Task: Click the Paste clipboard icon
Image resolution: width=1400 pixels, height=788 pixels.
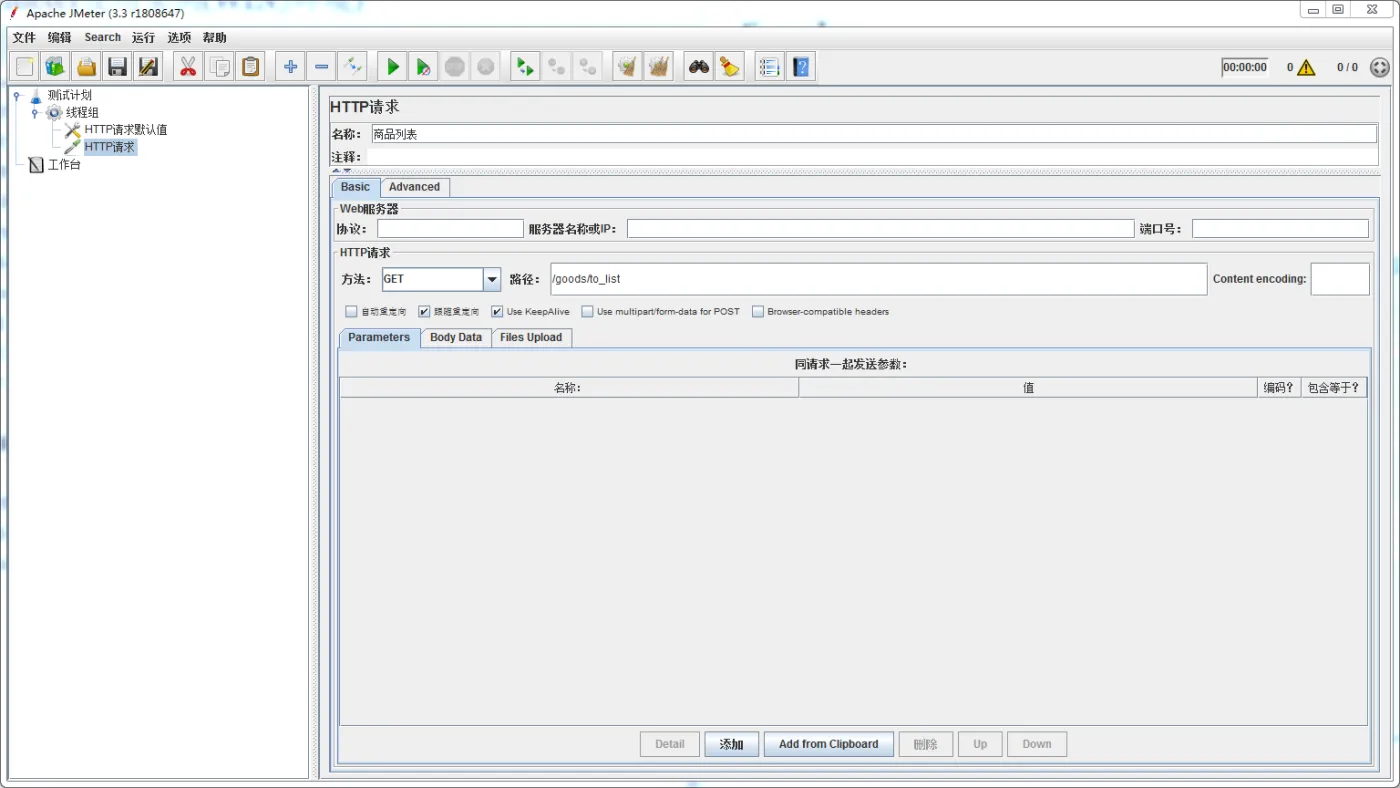Action: tap(250, 66)
